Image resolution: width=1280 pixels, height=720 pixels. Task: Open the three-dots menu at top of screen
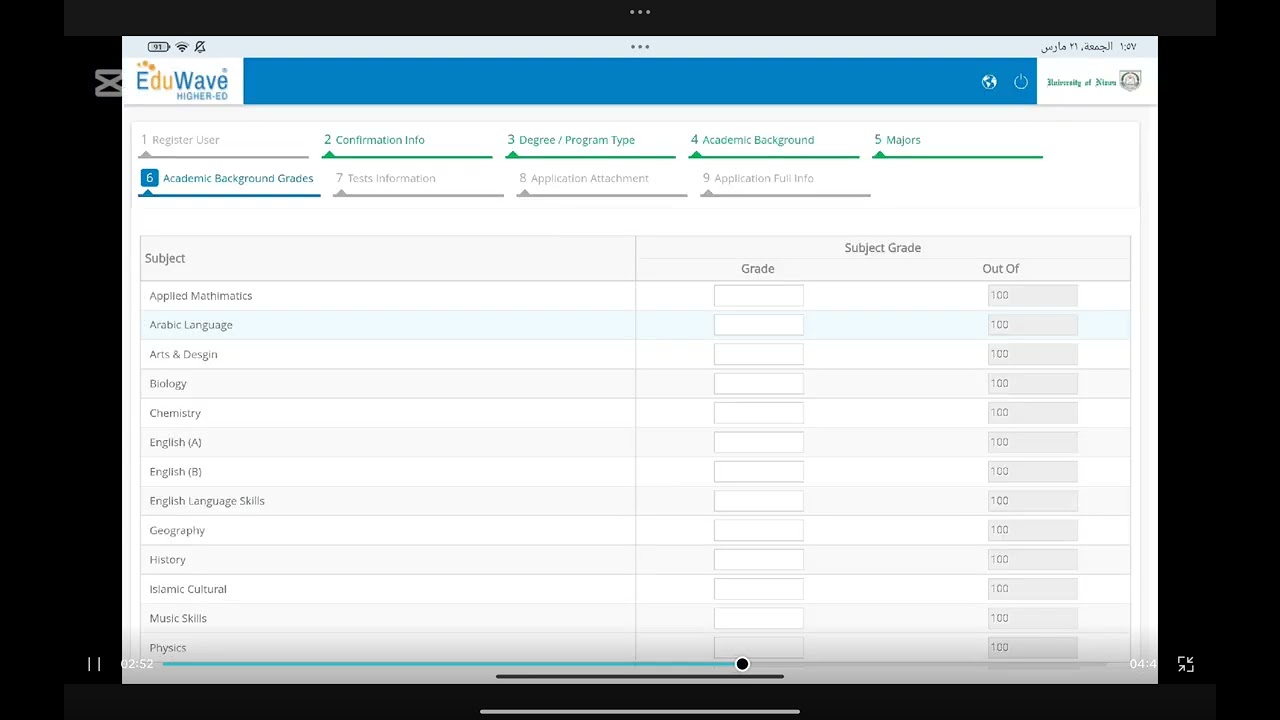(640, 12)
